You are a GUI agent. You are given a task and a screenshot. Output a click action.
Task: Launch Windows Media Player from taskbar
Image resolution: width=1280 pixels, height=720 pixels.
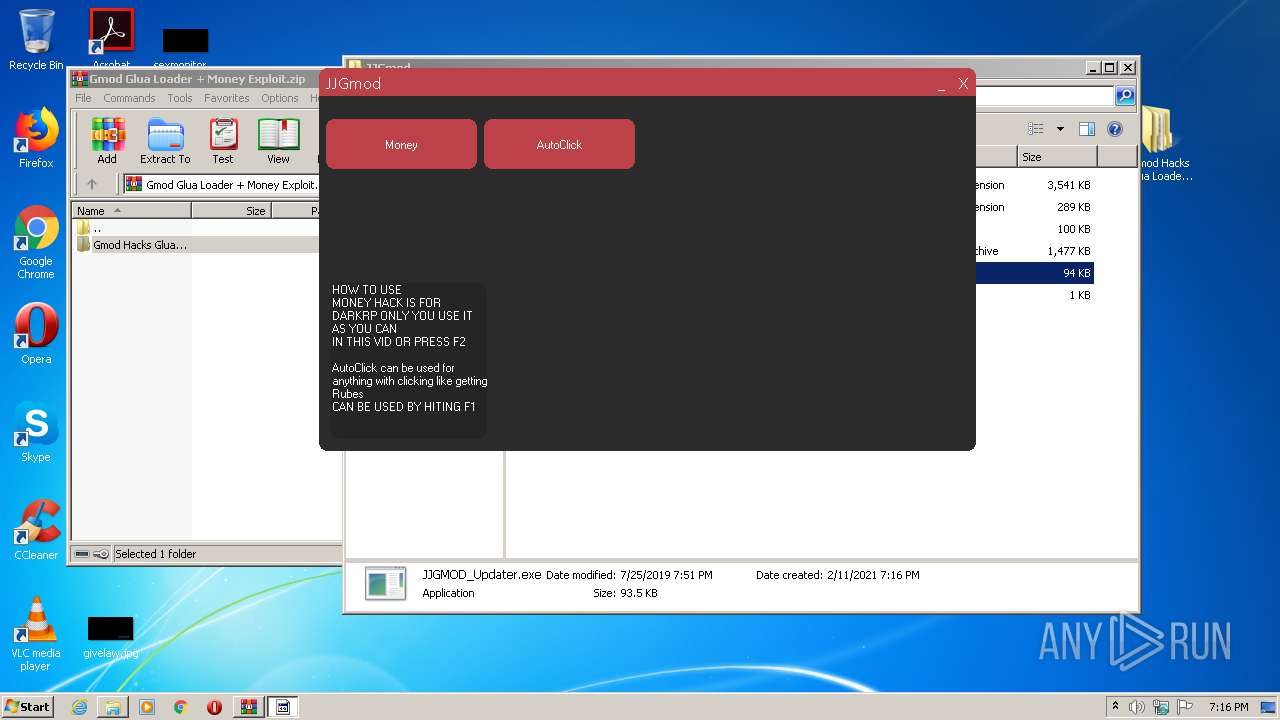(x=147, y=707)
